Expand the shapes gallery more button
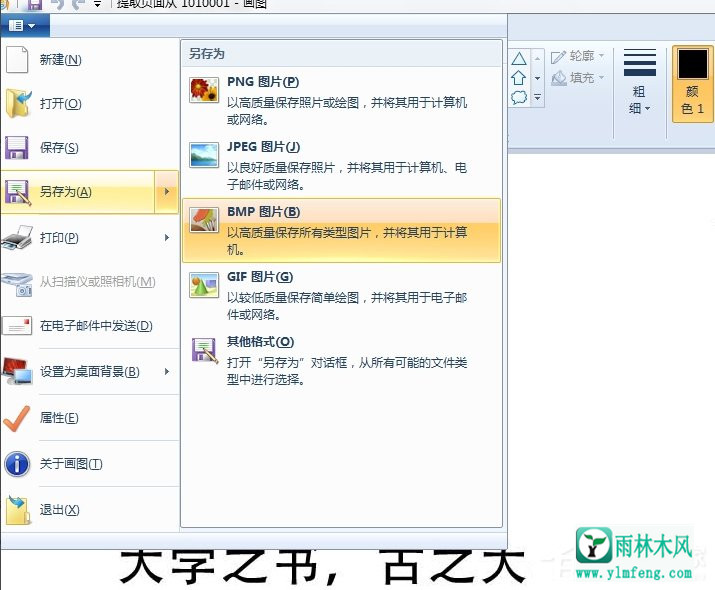Screen dimensions: 715x590 (538, 97)
